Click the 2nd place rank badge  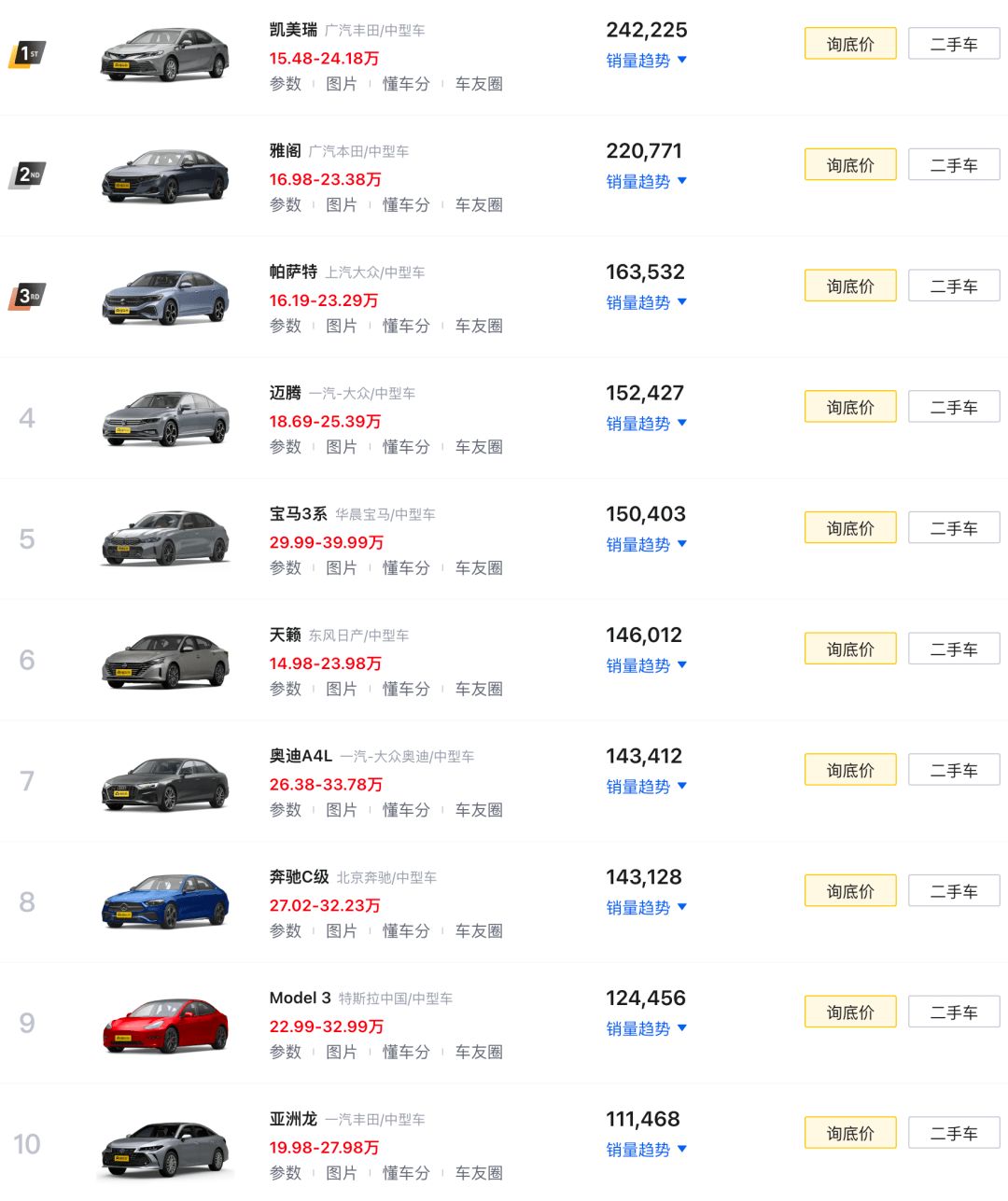click(27, 175)
